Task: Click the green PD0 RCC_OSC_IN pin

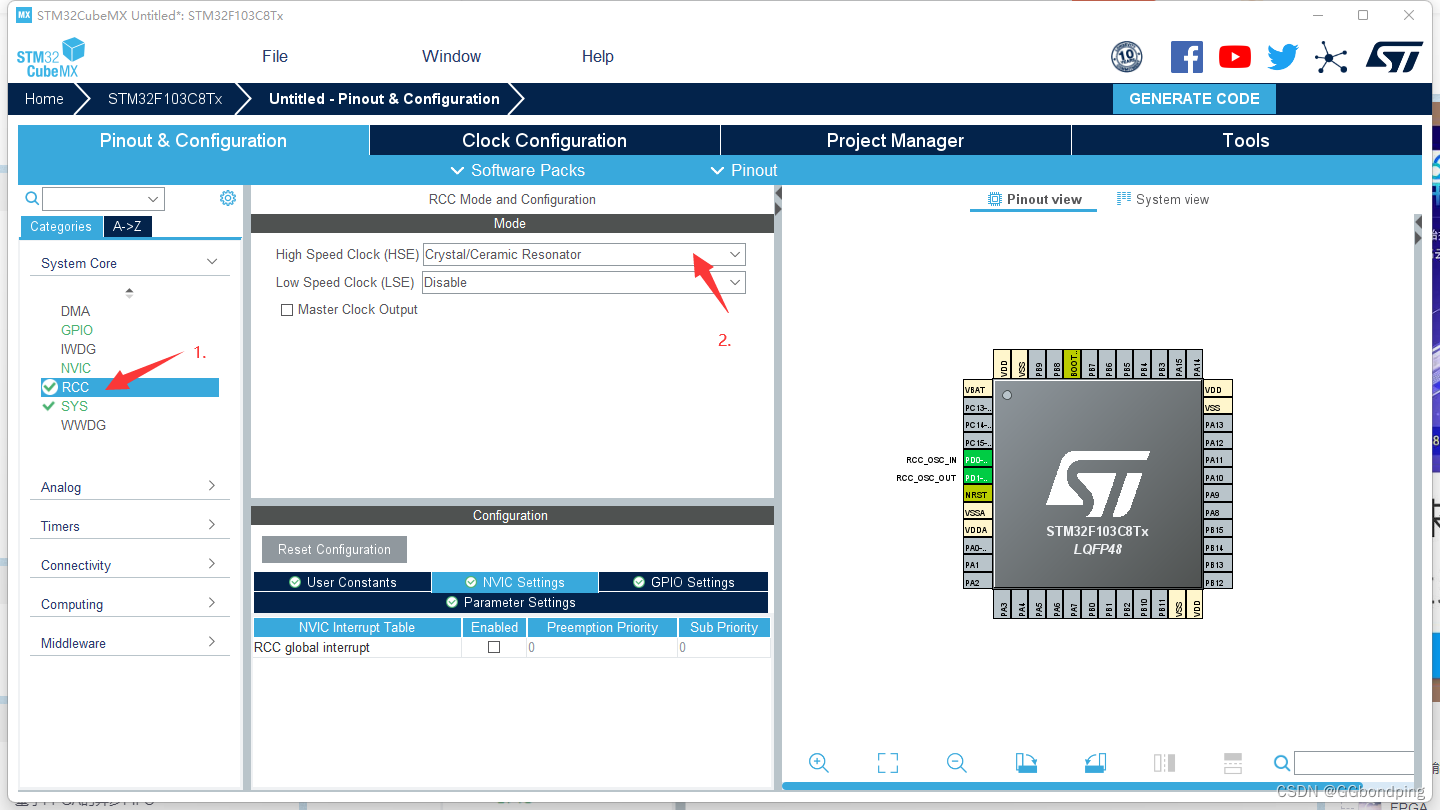Action: 977,460
